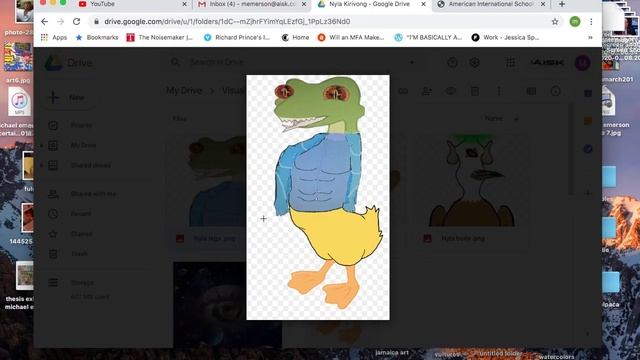This screenshot has height=360, width=640.
Task: Switch to the American International School tab
Action: pyautogui.click(x=491, y=4)
